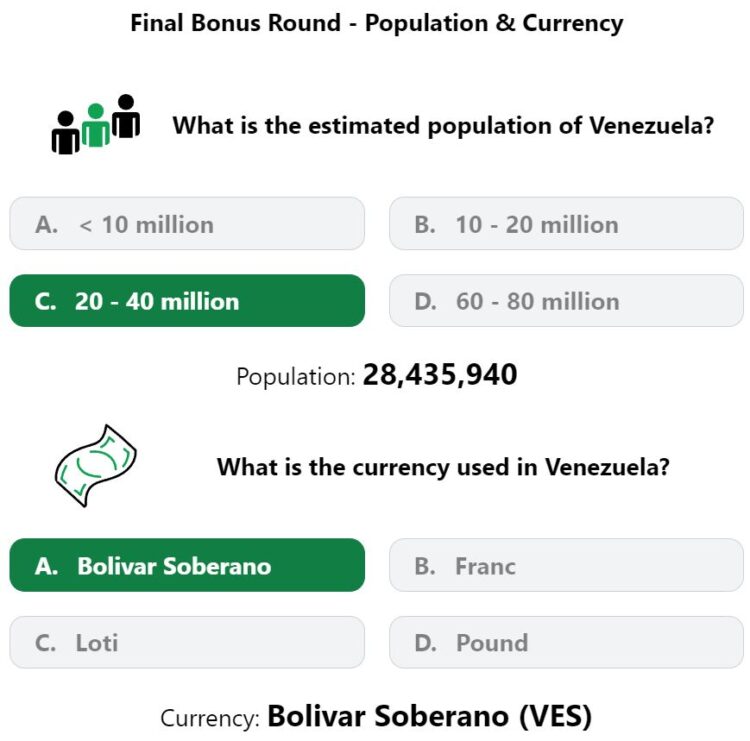Click the Venezuela currency question text
750x741 pixels.
coord(443,467)
